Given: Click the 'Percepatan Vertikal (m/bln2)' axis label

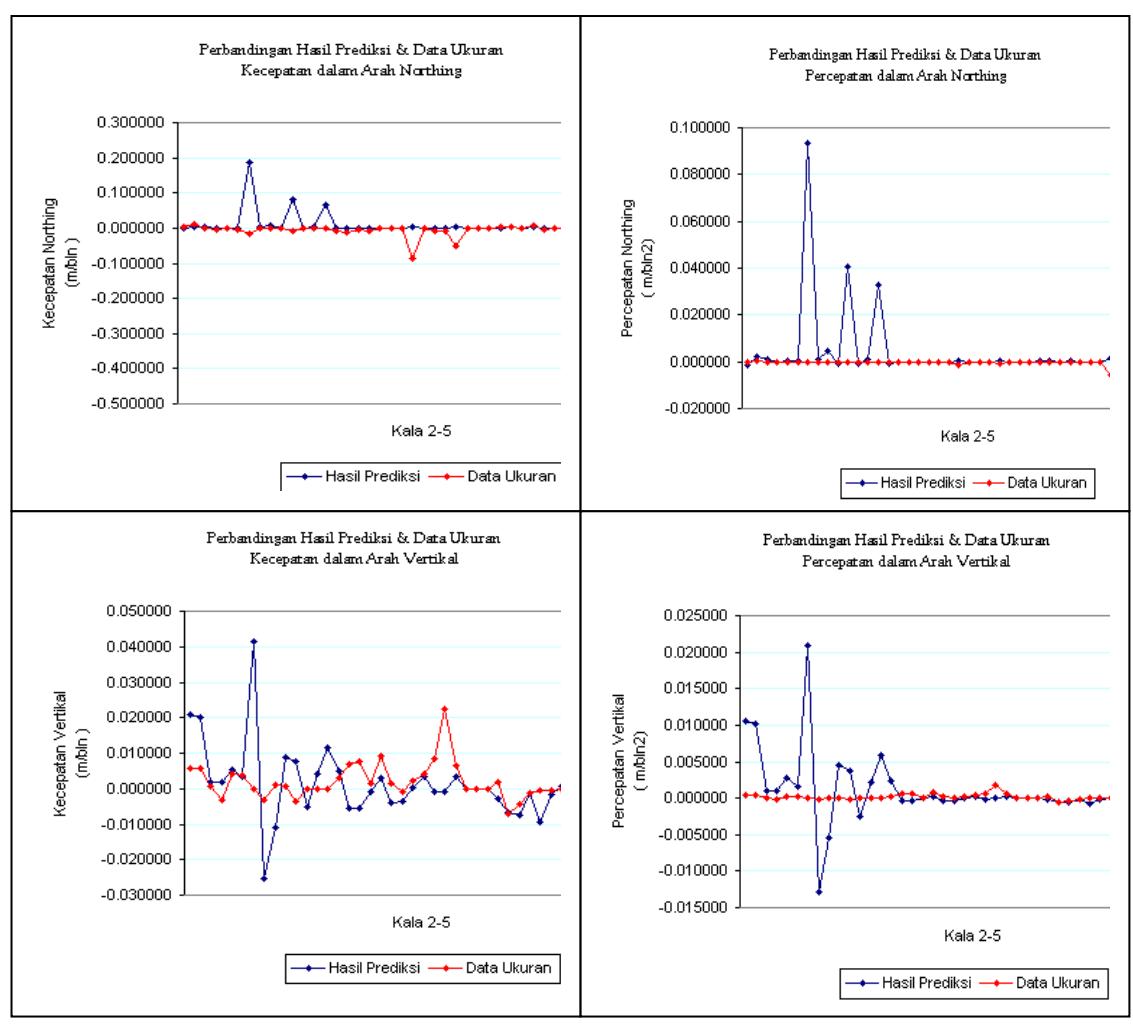Looking at the screenshot, I should (629, 761).
